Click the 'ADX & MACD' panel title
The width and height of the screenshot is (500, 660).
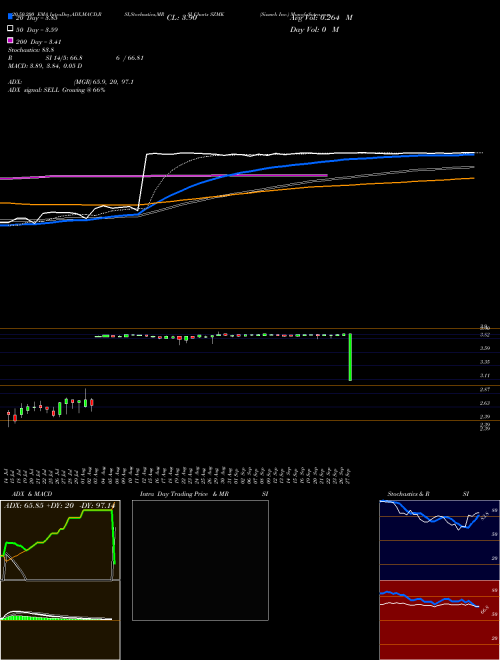click(32, 494)
